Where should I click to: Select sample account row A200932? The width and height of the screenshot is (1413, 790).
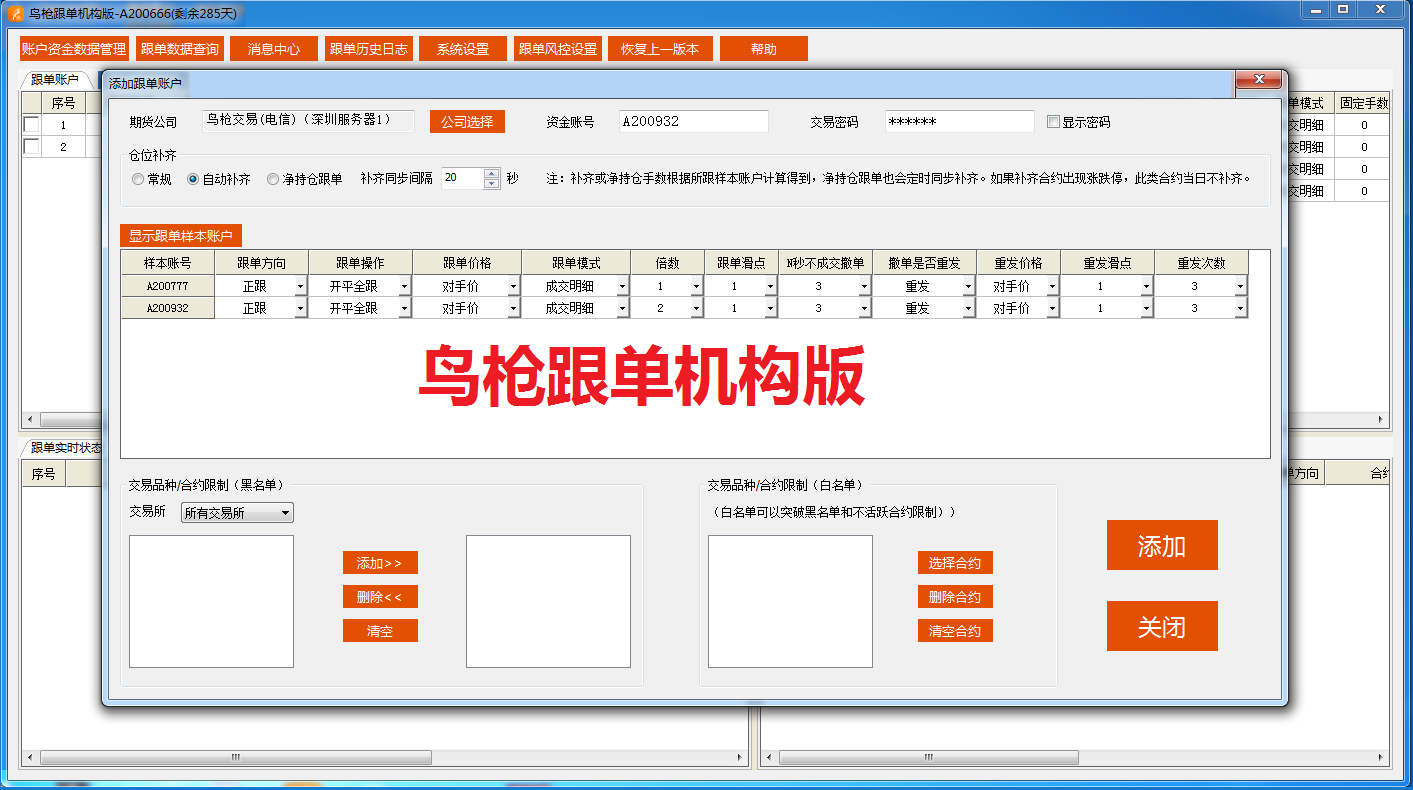(x=167, y=308)
